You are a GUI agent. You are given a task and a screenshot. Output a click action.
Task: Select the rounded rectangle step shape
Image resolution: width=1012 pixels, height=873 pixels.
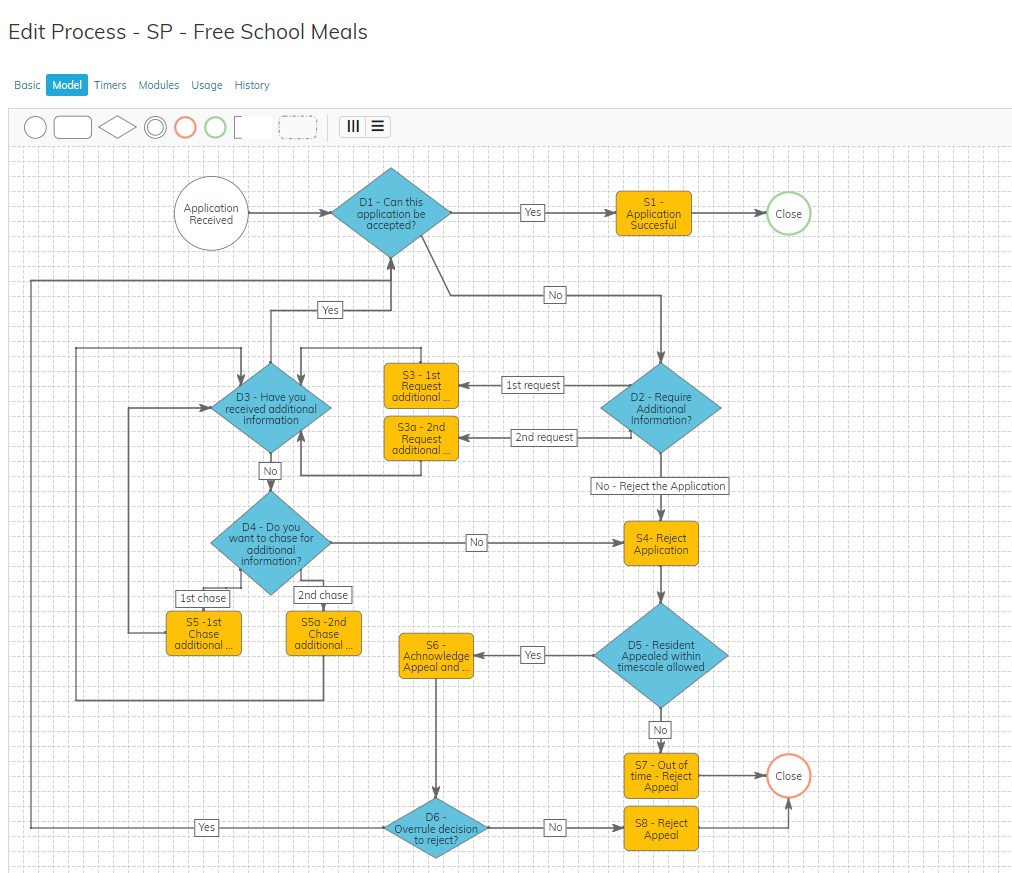coord(73,127)
